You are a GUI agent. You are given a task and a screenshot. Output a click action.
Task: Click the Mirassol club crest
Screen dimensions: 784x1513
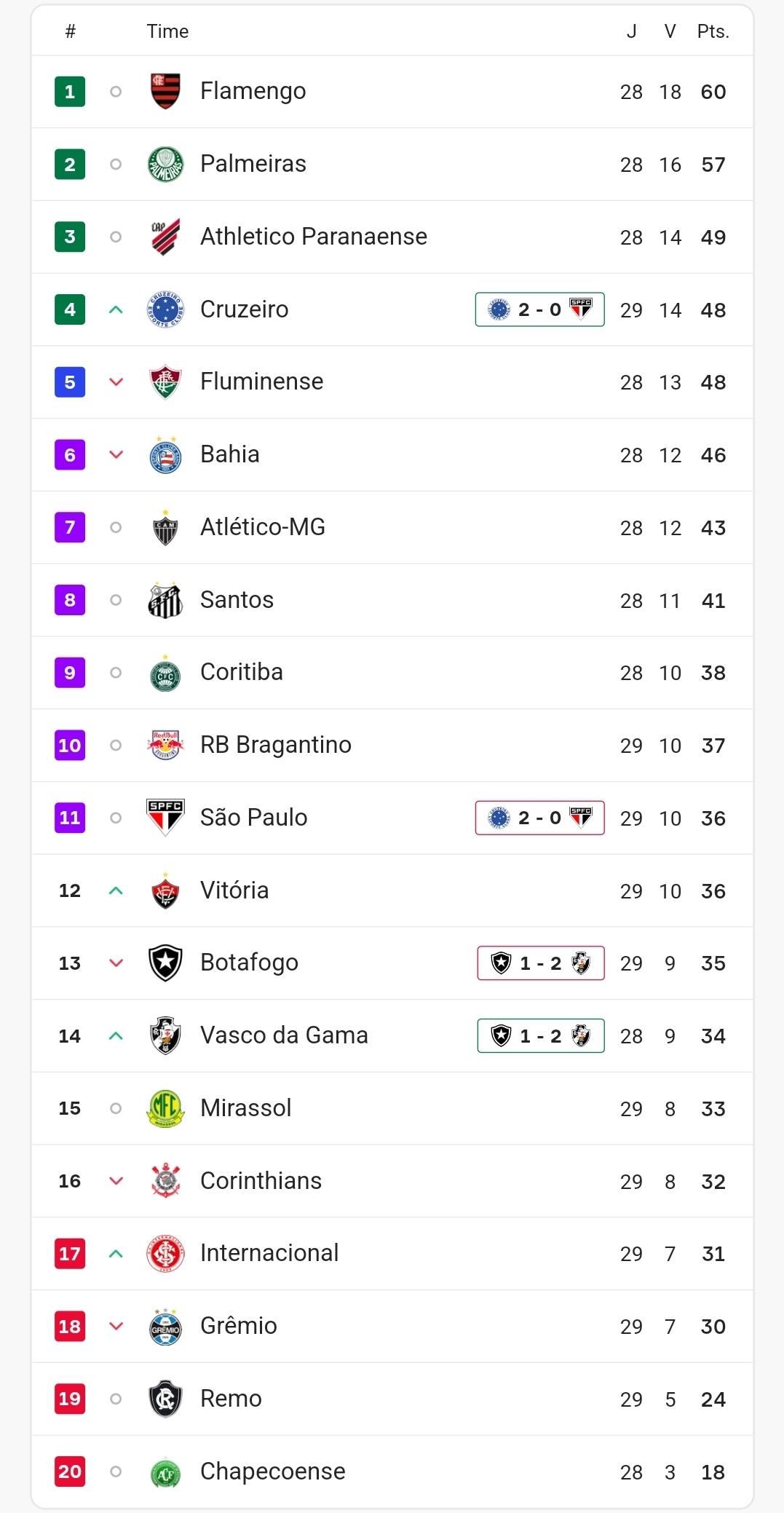pyautogui.click(x=165, y=1108)
